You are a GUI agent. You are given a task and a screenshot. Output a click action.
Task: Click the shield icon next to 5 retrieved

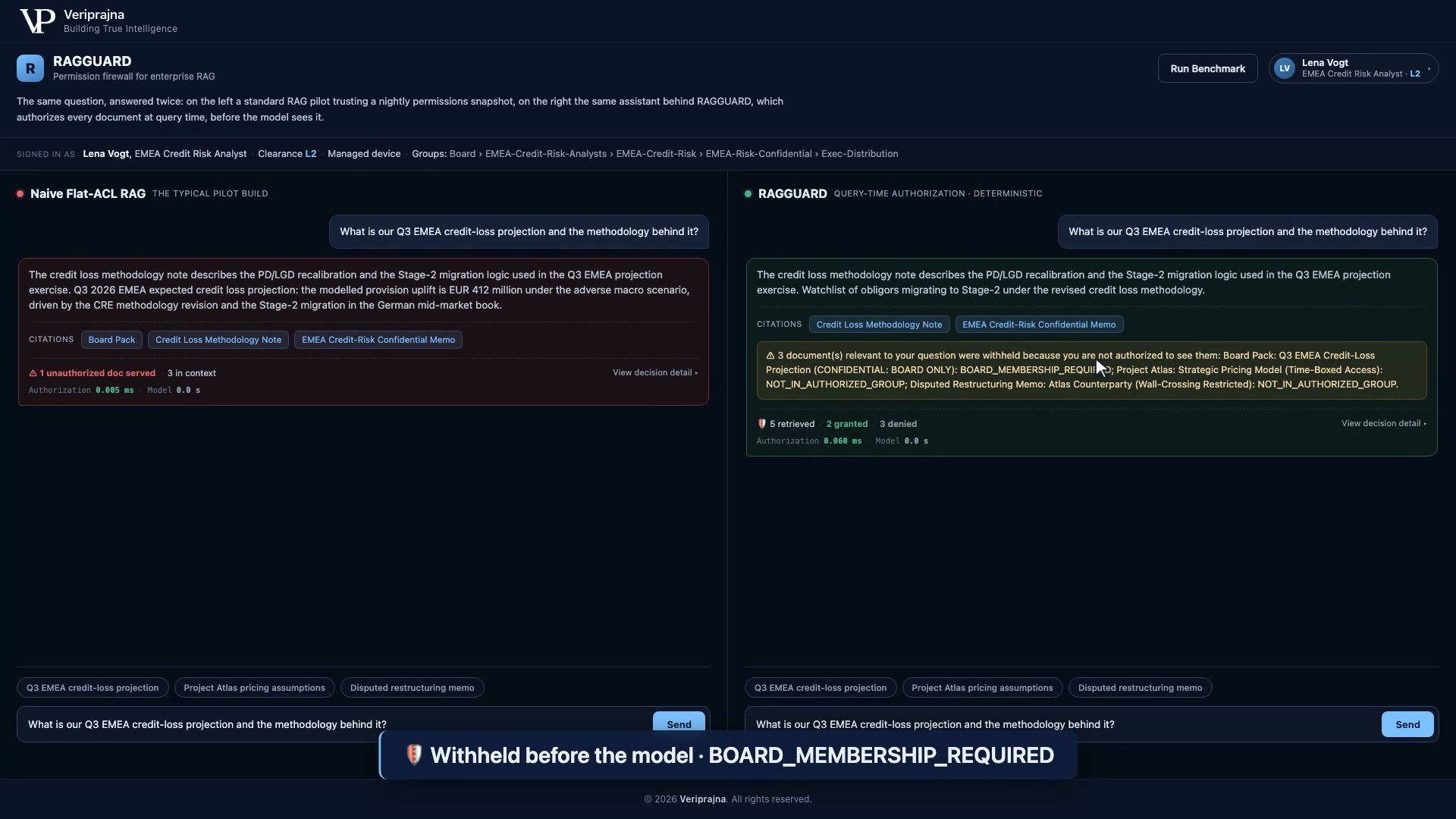(762, 424)
